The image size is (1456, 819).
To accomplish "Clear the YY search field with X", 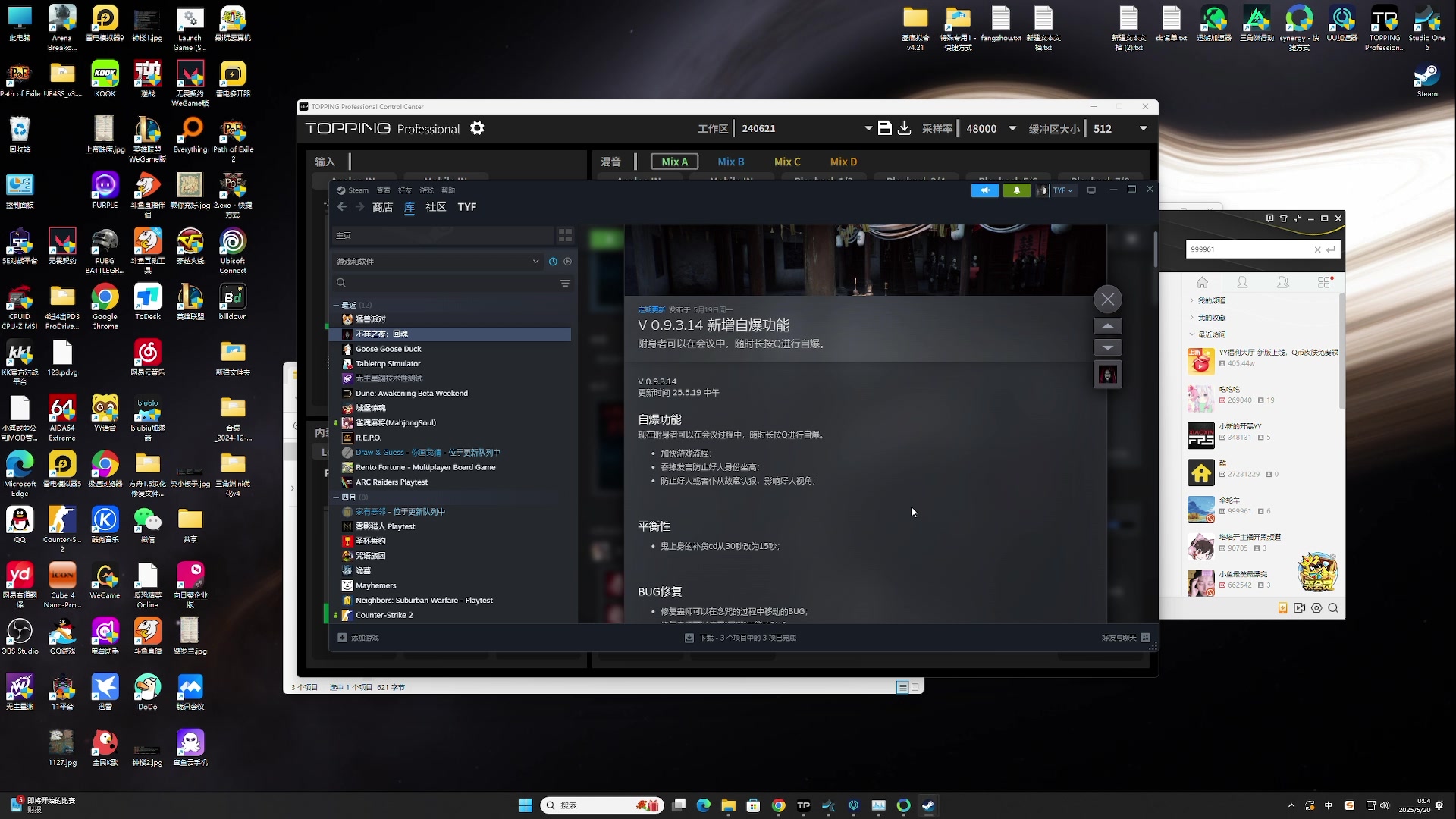I will [1317, 249].
